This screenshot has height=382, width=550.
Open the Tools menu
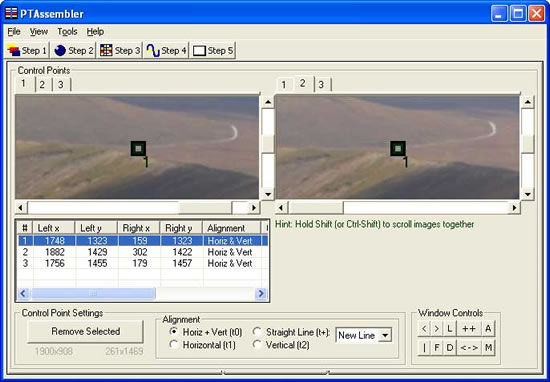67,32
